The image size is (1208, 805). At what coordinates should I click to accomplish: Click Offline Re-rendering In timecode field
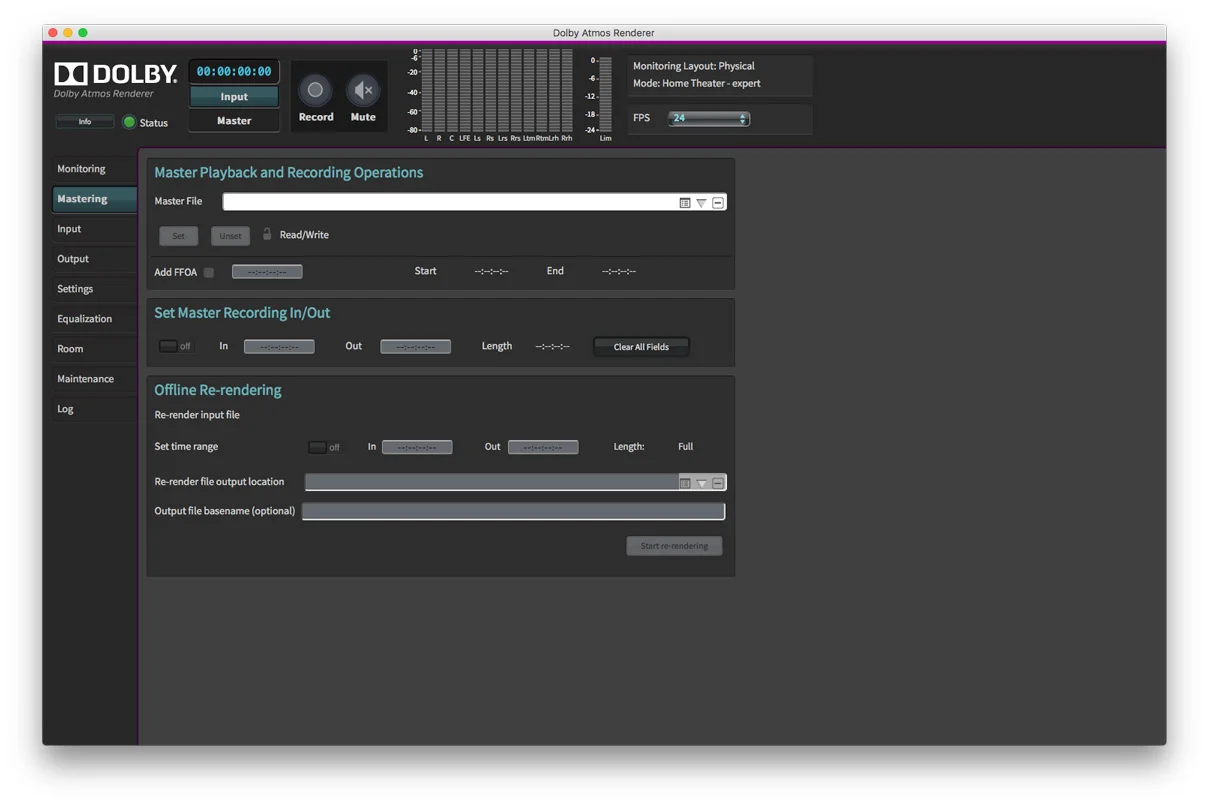pos(417,447)
